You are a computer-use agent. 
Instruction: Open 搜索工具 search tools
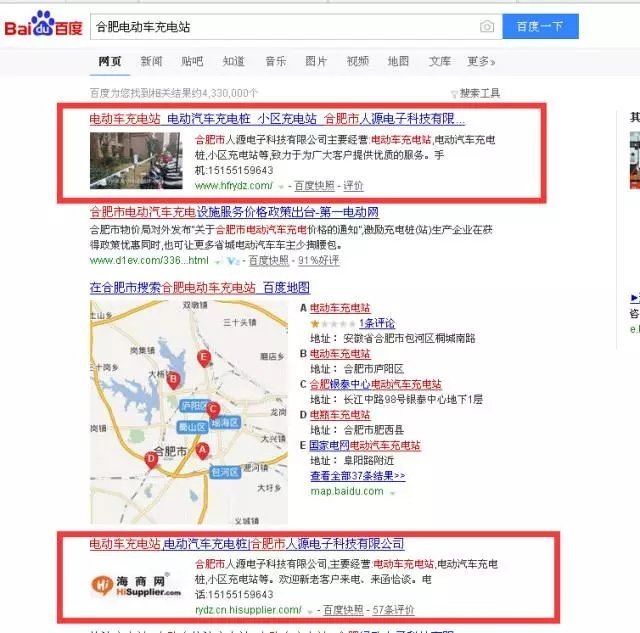coord(480,93)
